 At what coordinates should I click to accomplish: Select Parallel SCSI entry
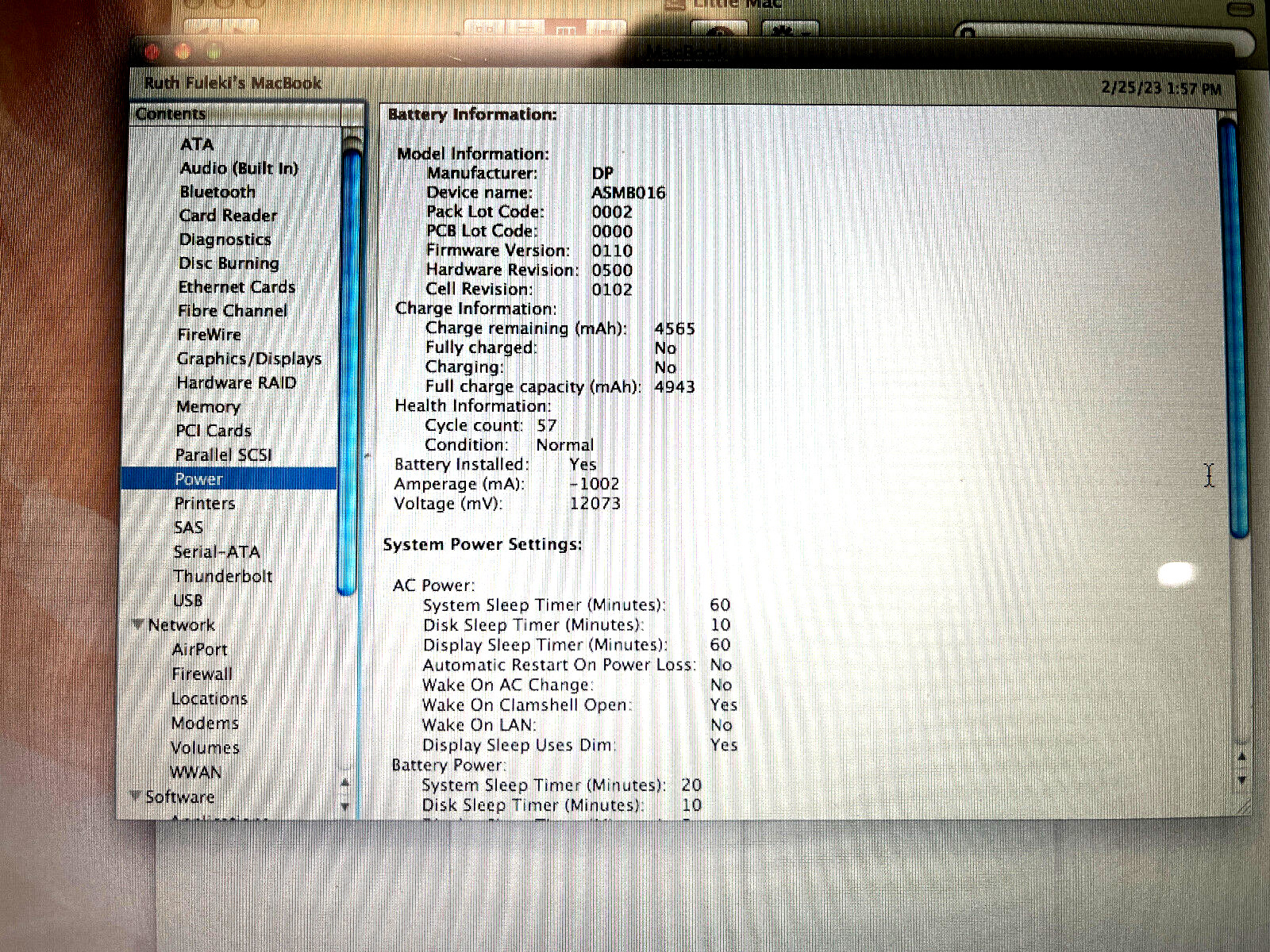click(x=224, y=455)
